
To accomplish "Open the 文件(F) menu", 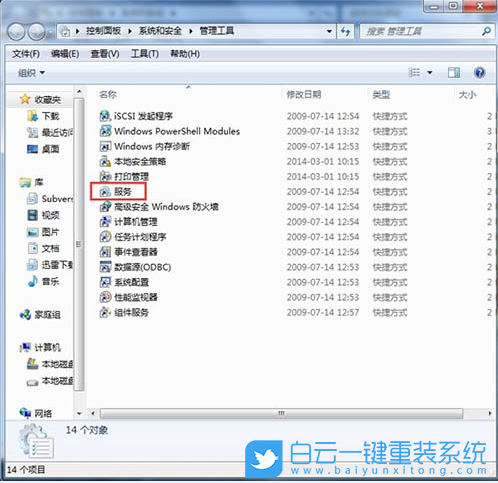I will pyautogui.click(x=26, y=54).
